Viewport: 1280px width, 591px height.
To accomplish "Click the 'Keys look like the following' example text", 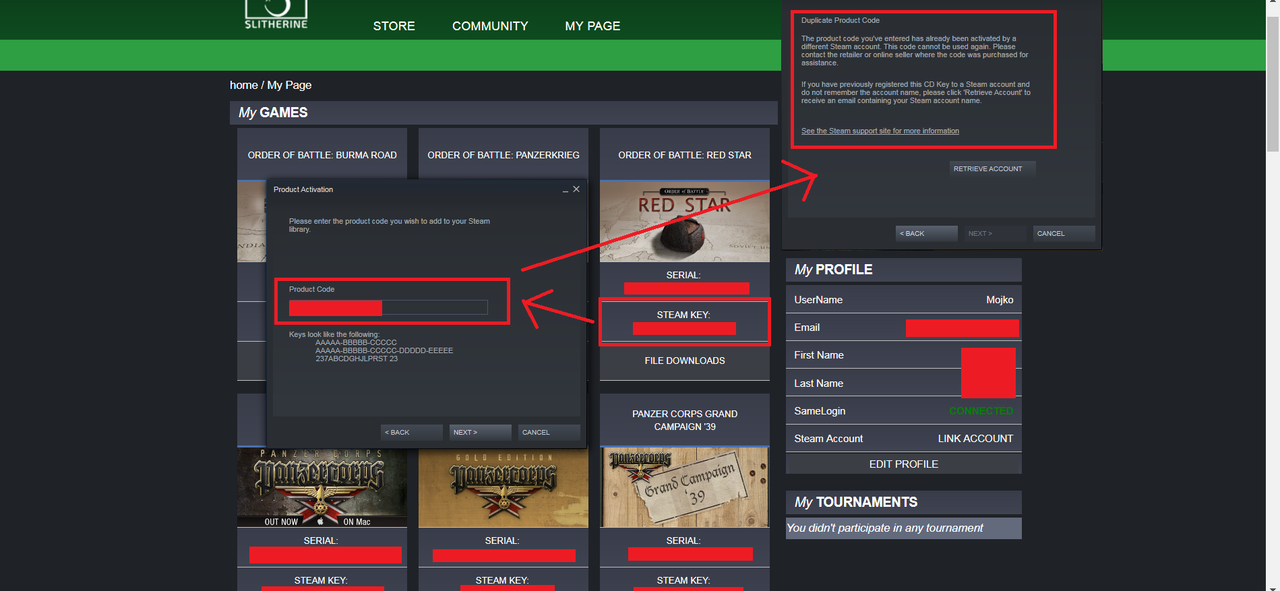I will (x=334, y=334).
